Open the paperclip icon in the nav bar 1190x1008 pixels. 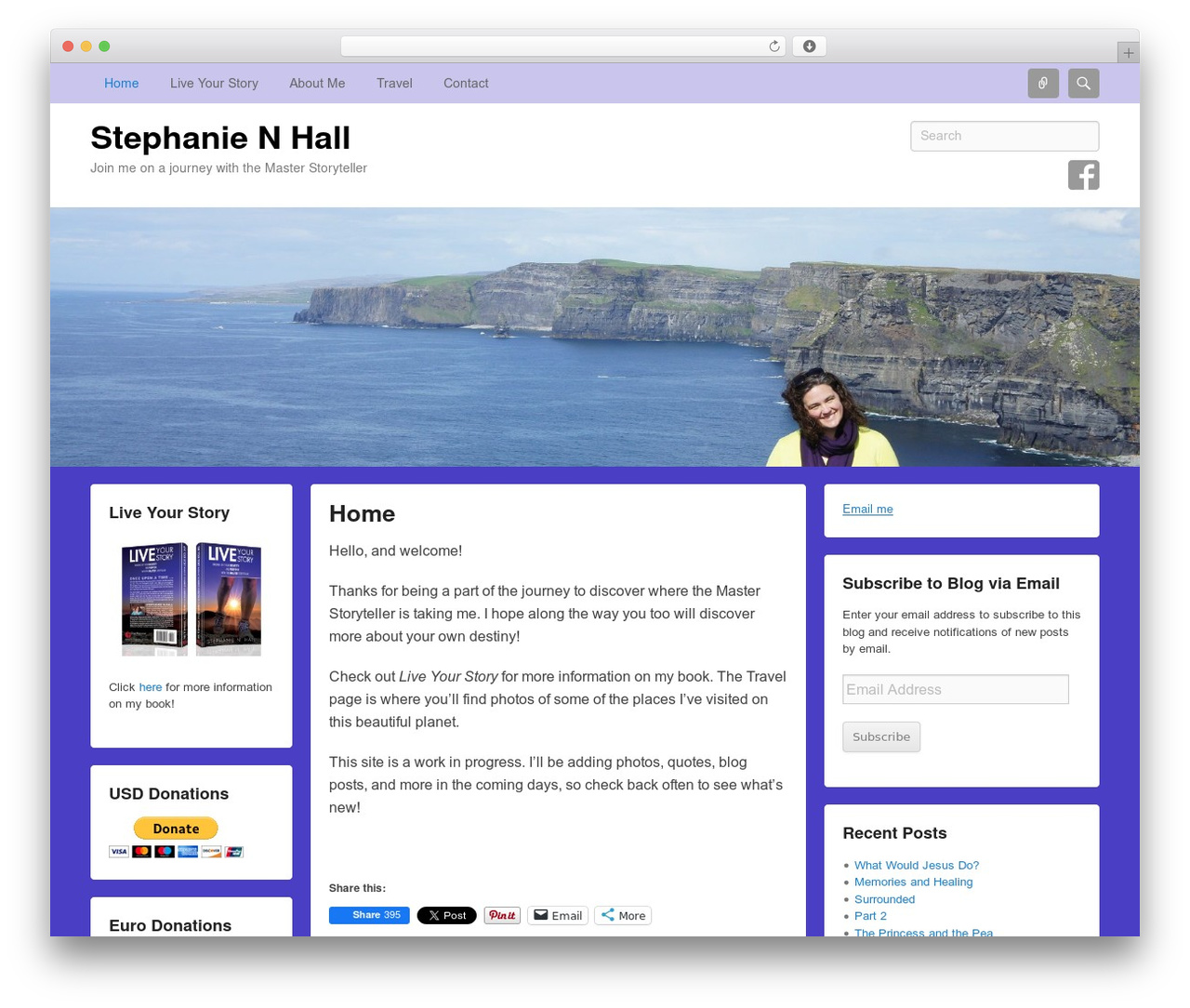[1043, 83]
